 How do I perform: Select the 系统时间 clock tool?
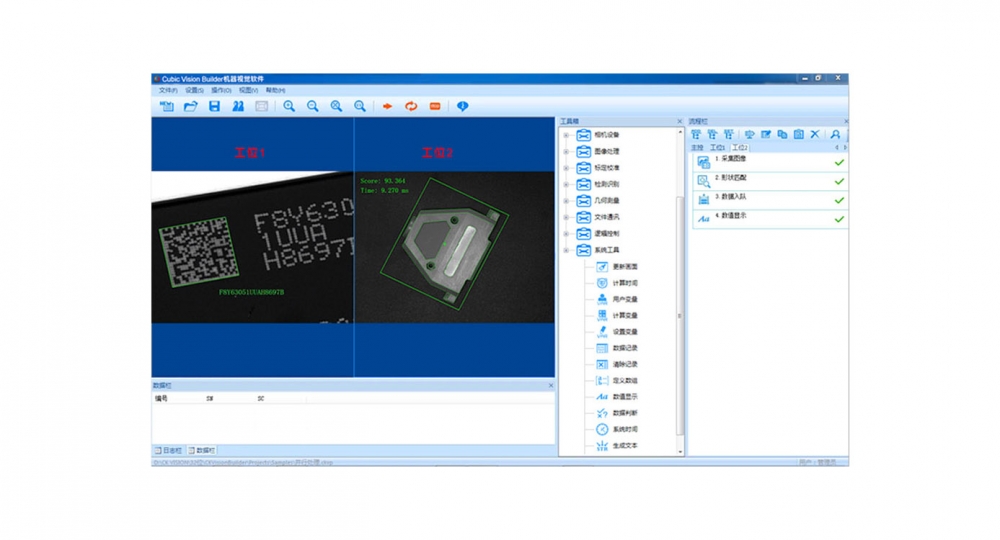tap(602, 429)
